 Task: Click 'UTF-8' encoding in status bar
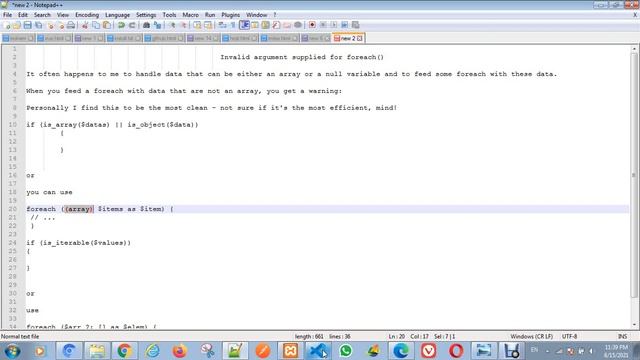coord(569,337)
